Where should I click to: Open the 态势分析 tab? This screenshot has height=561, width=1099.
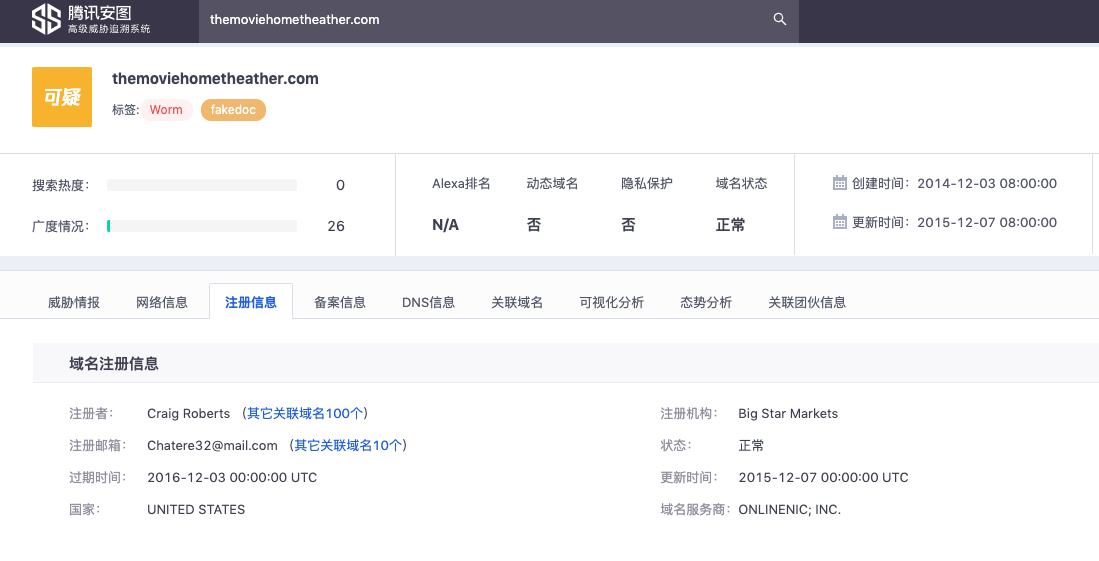point(706,302)
